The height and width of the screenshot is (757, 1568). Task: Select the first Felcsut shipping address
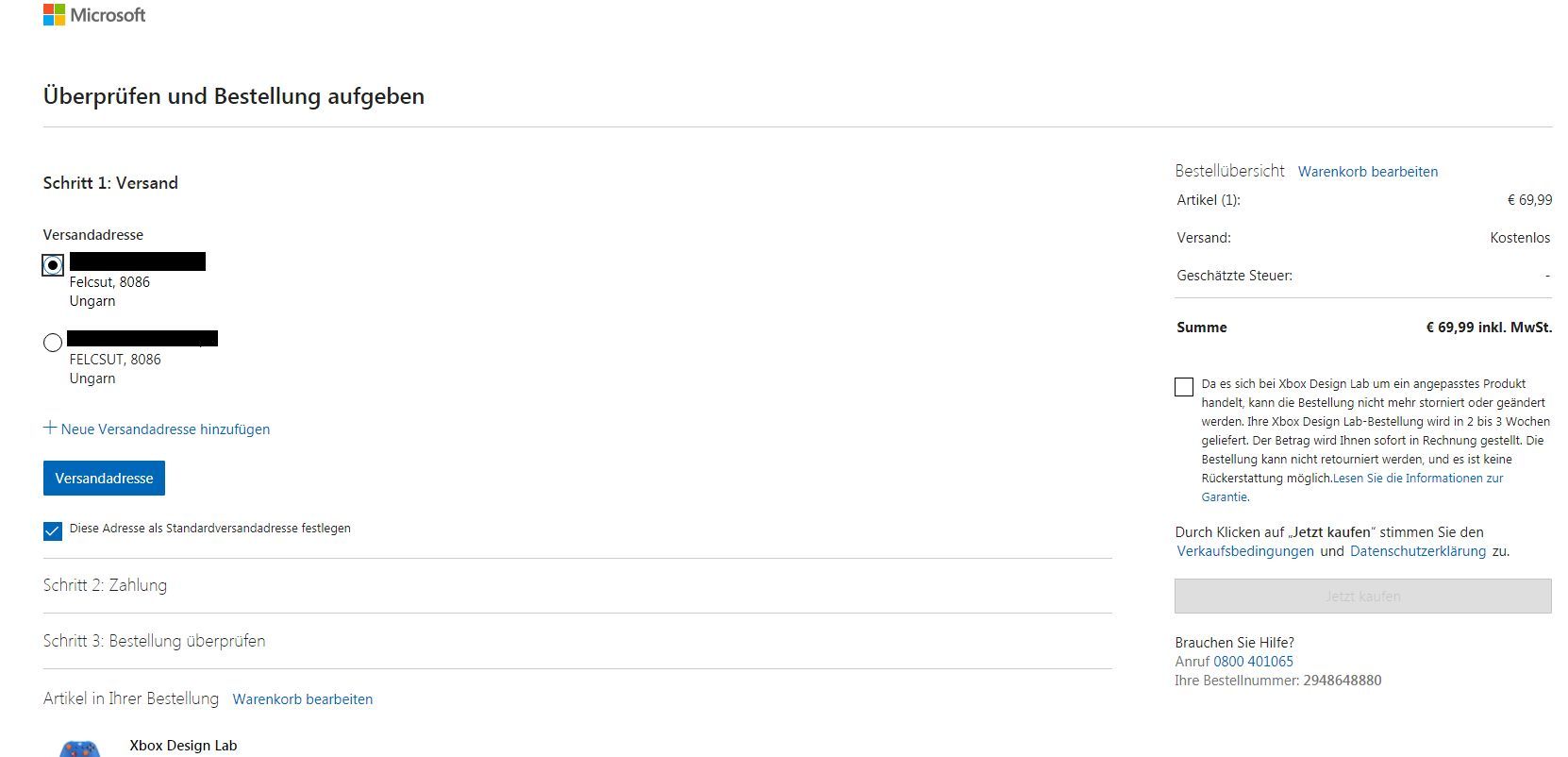point(53,265)
